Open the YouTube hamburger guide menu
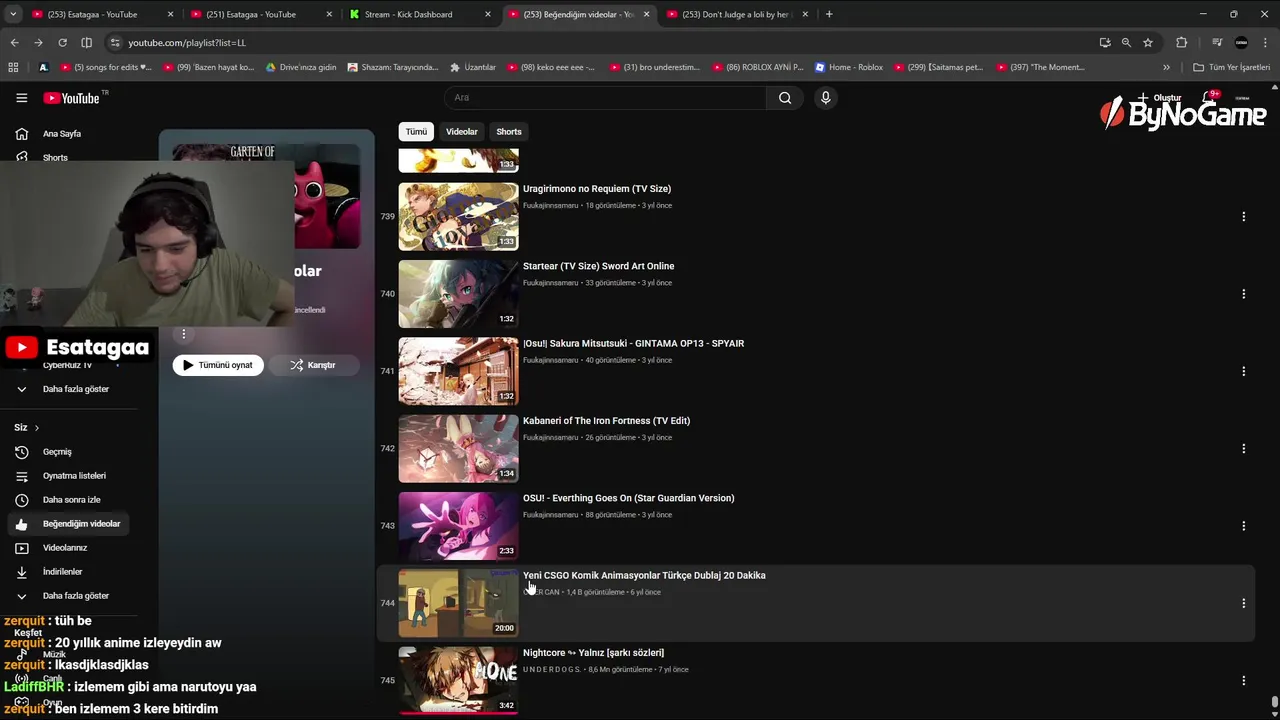The width and height of the screenshot is (1280, 720). point(21,98)
